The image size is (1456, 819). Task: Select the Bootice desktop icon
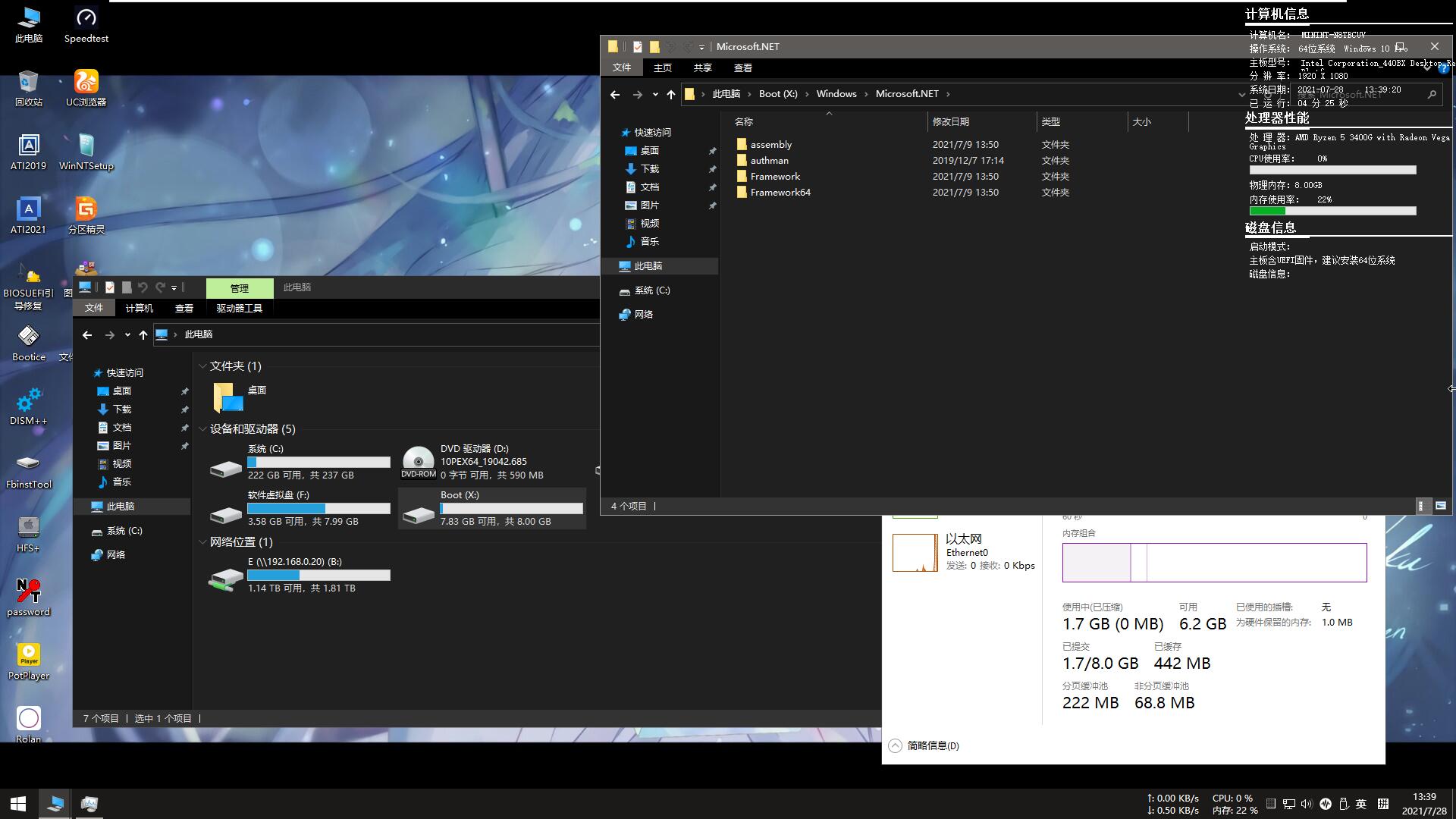coord(28,343)
